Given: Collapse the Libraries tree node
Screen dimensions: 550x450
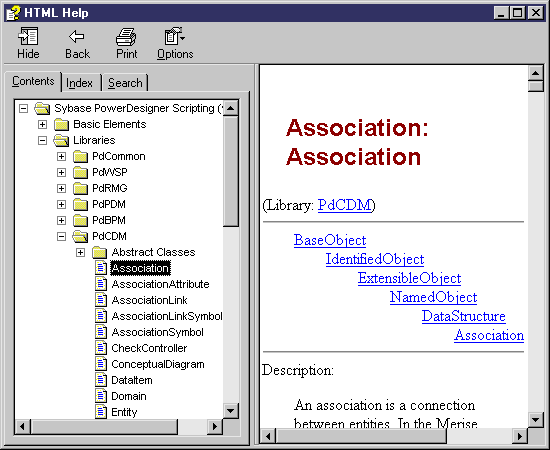Looking at the screenshot, I should (42, 140).
